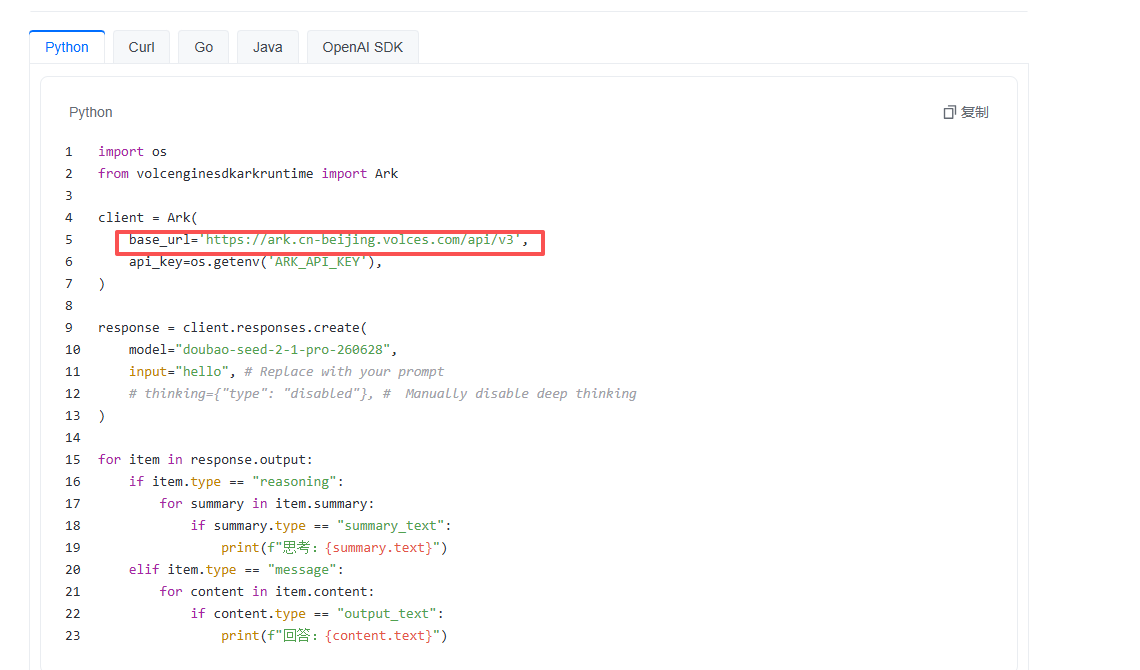This screenshot has width=1140, height=670.
Task: Click the 复制 copy button label
Action: [x=974, y=112]
